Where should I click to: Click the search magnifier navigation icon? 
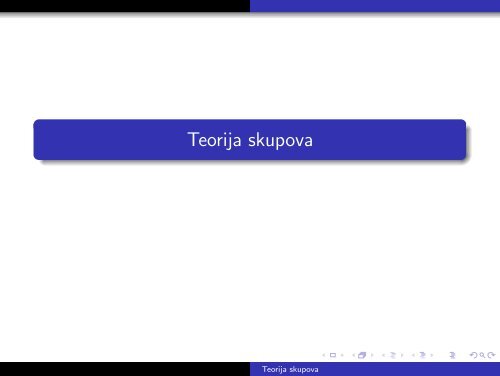pyautogui.click(x=482, y=355)
